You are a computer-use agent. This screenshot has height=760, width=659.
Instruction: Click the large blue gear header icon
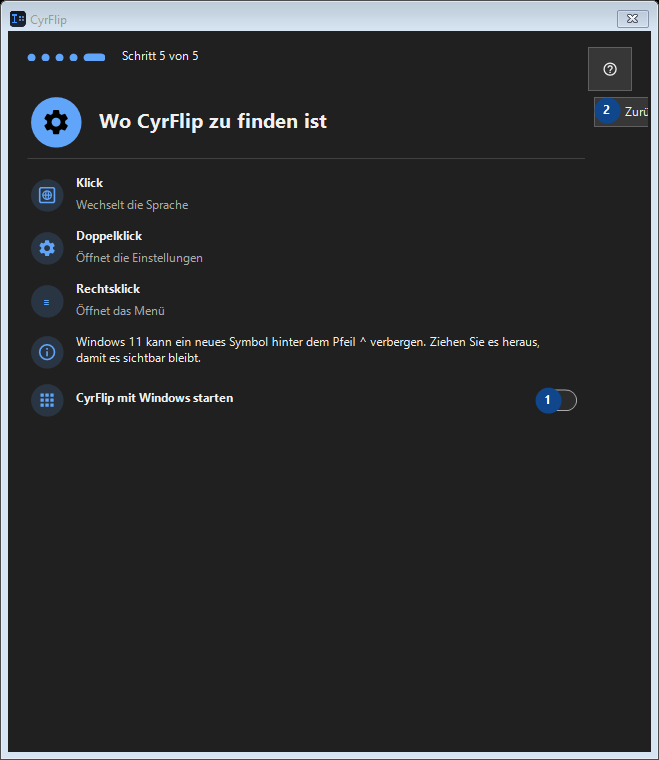pos(56,122)
